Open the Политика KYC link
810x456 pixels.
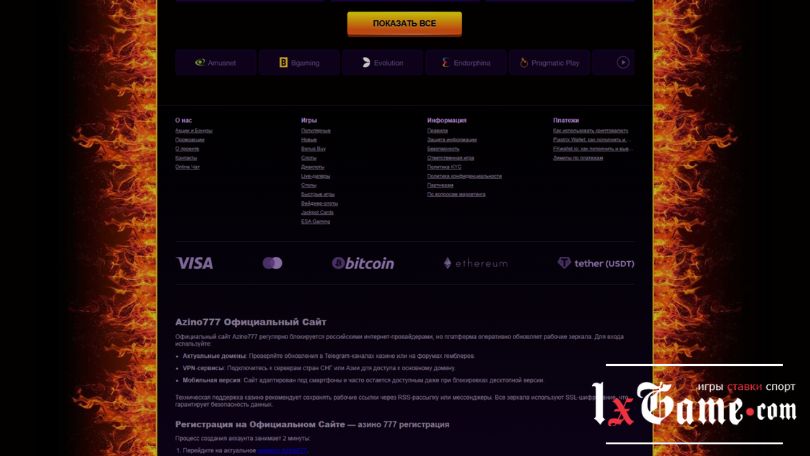coord(444,167)
